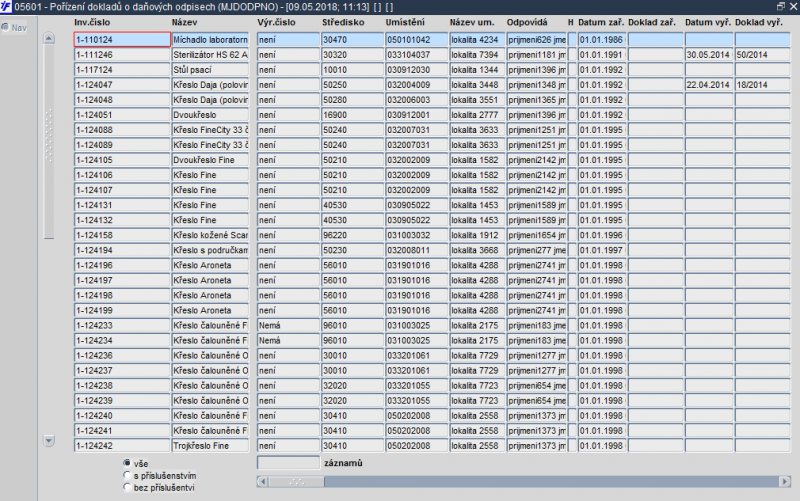The height and width of the screenshot is (501, 800).
Task: Click the 'záznamů' record count field
Action: point(288,463)
